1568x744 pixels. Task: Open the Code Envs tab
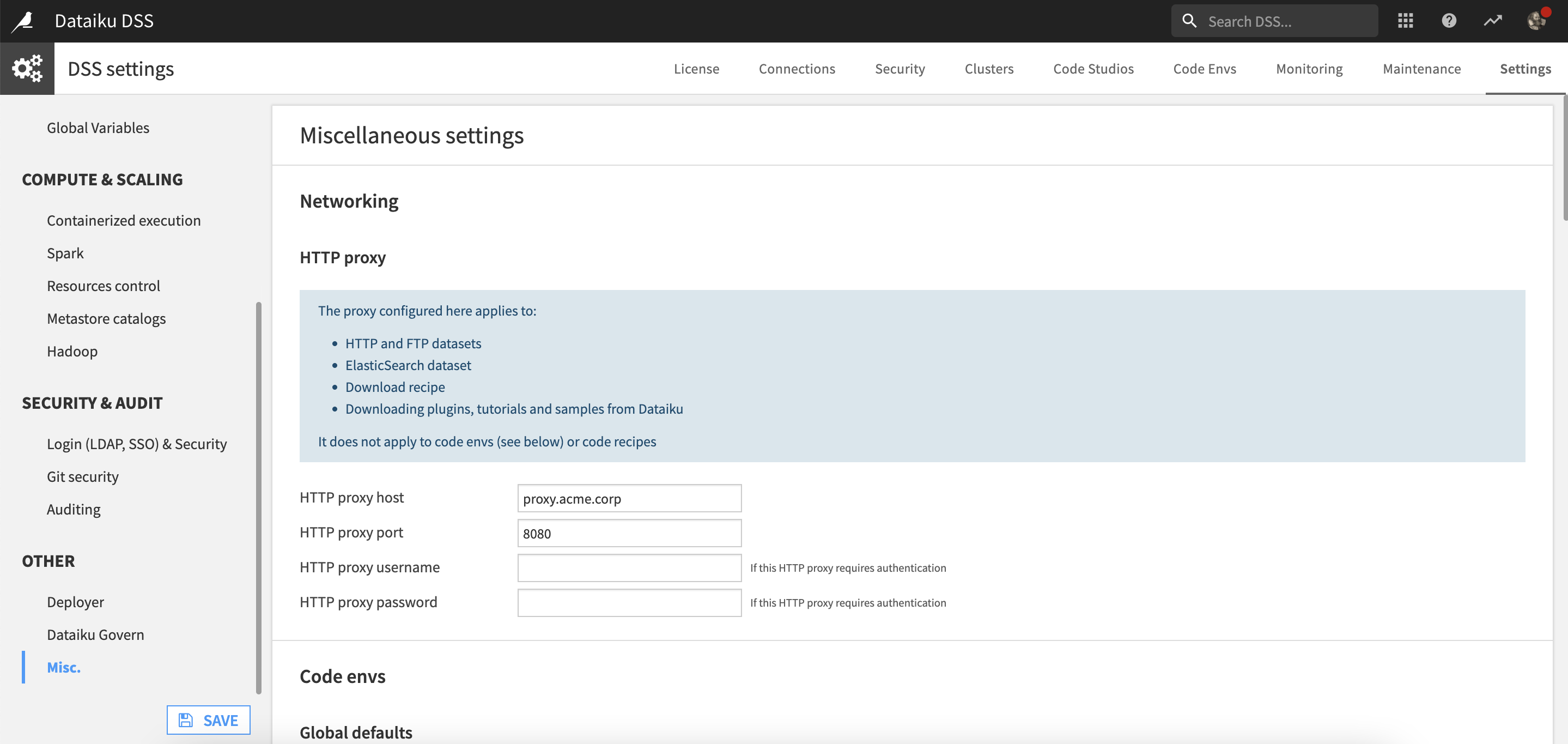1205,69
